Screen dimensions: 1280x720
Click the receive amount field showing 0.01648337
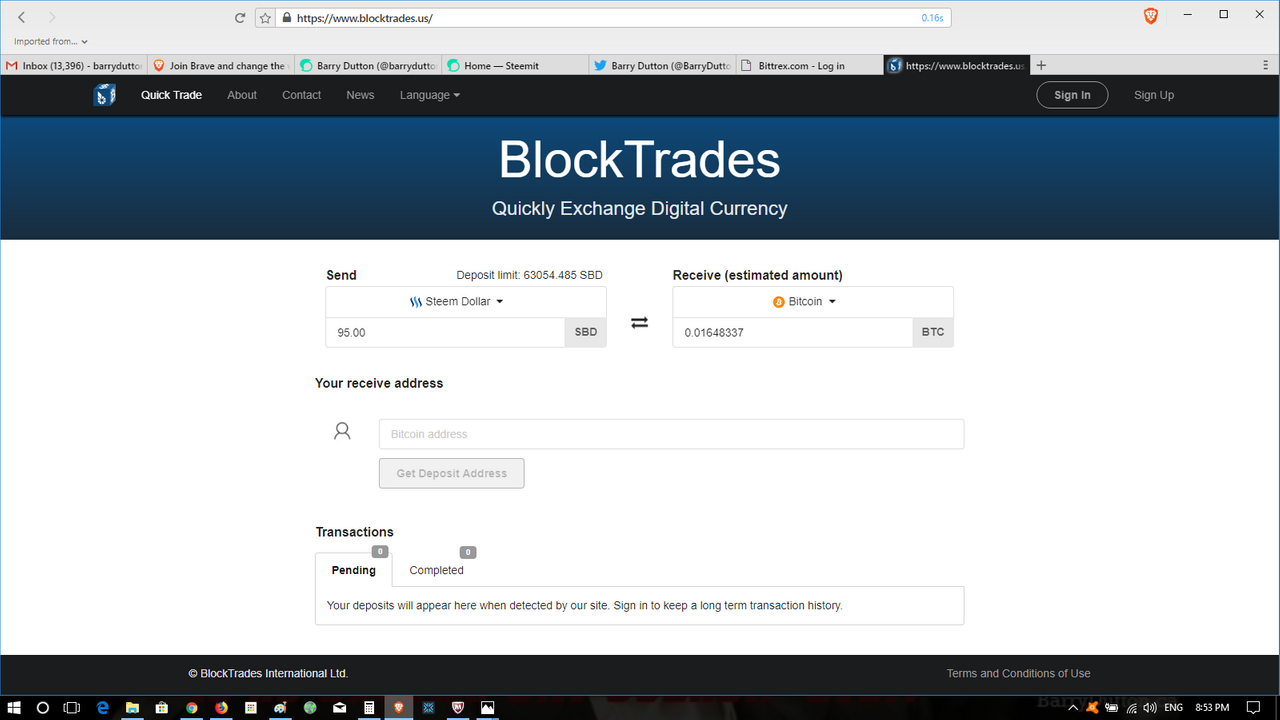[x=792, y=332]
